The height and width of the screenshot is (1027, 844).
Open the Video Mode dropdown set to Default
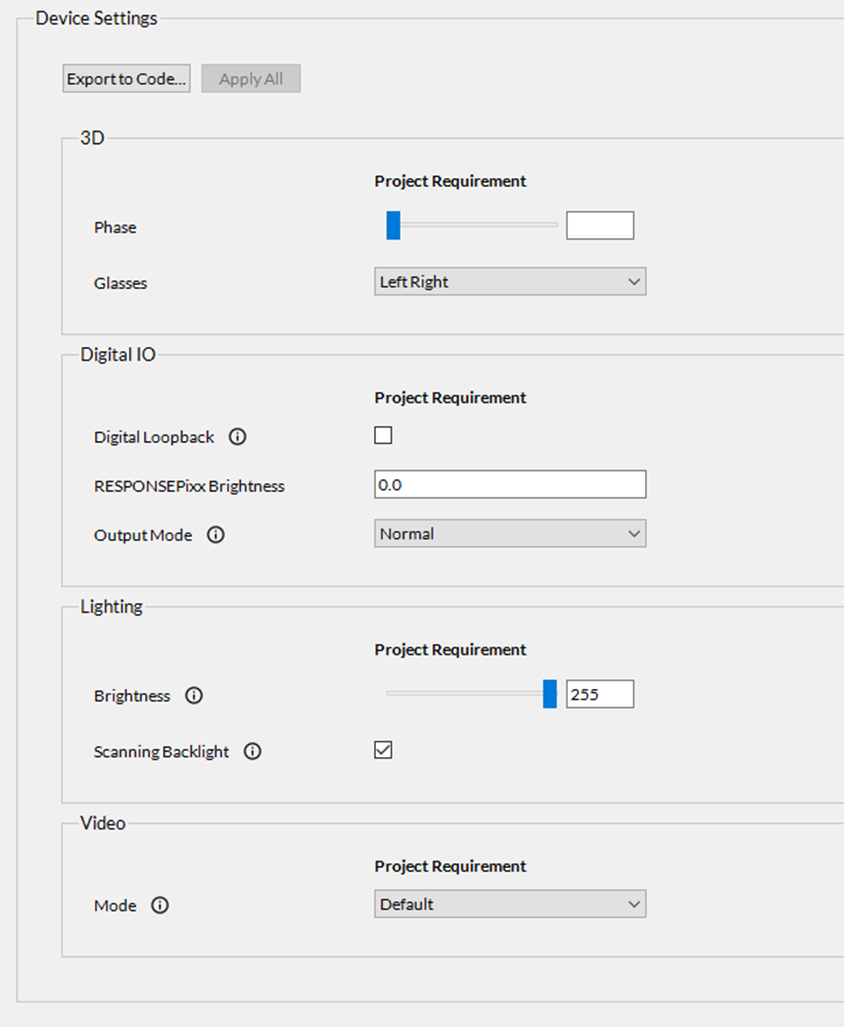coord(510,904)
